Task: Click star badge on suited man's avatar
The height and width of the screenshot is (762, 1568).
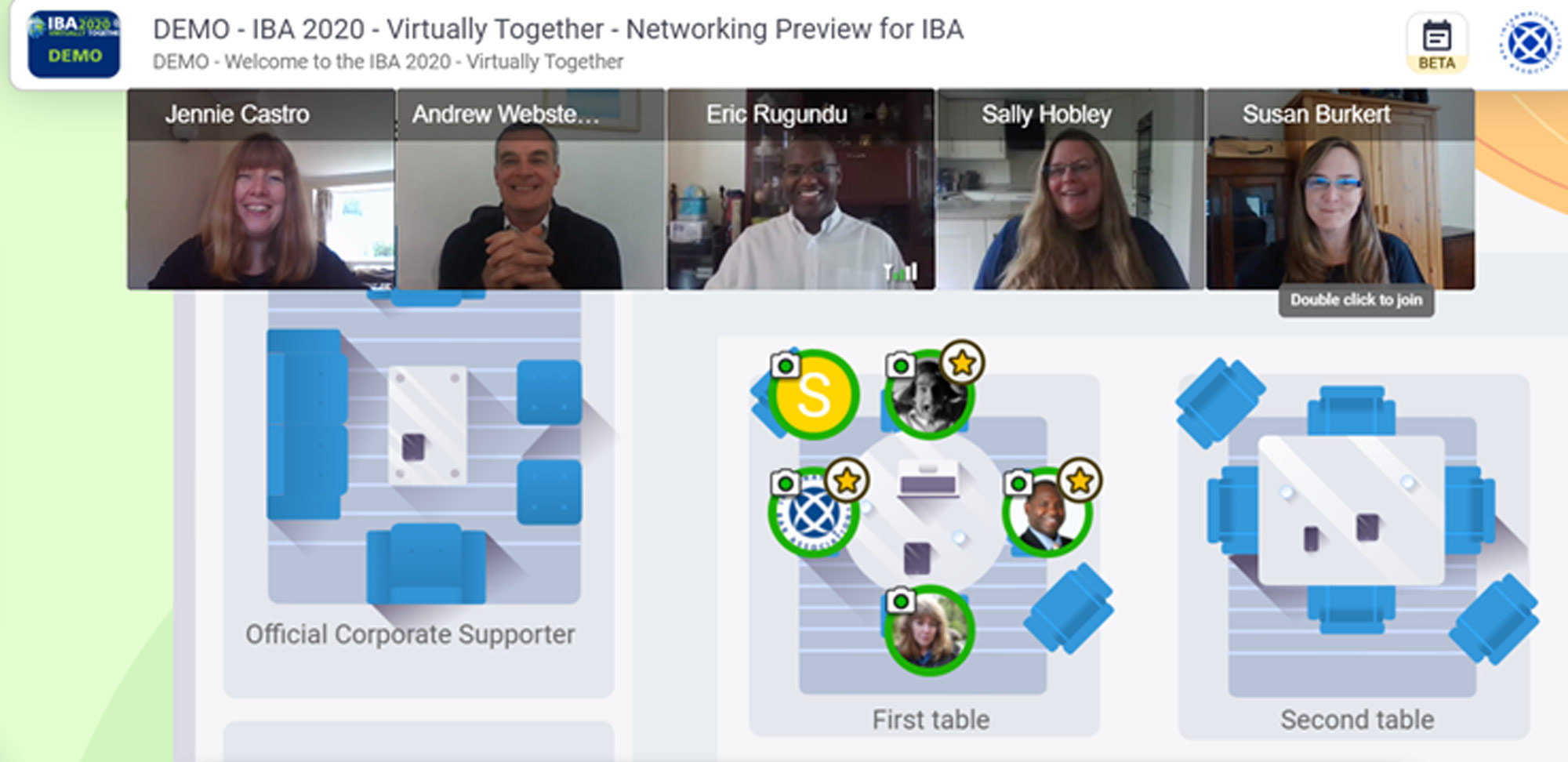Action: coord(1080,480)
